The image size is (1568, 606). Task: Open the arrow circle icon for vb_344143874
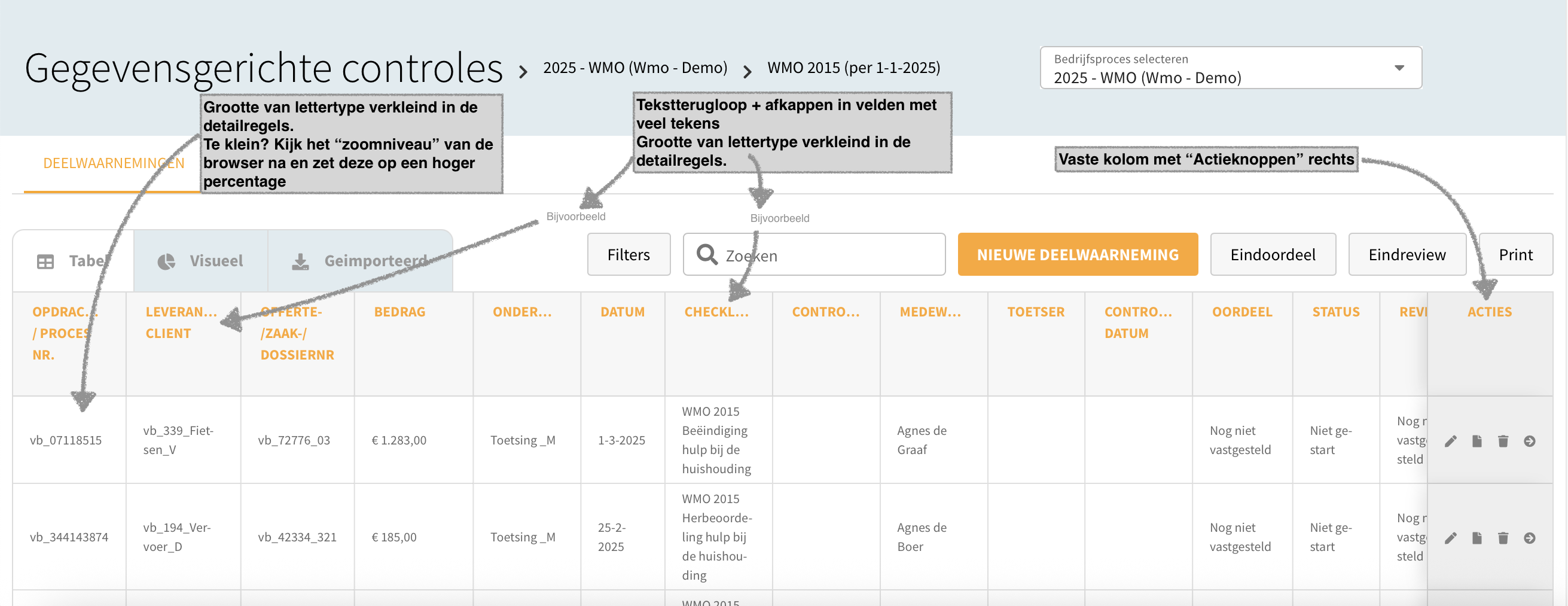point(1529,538)
